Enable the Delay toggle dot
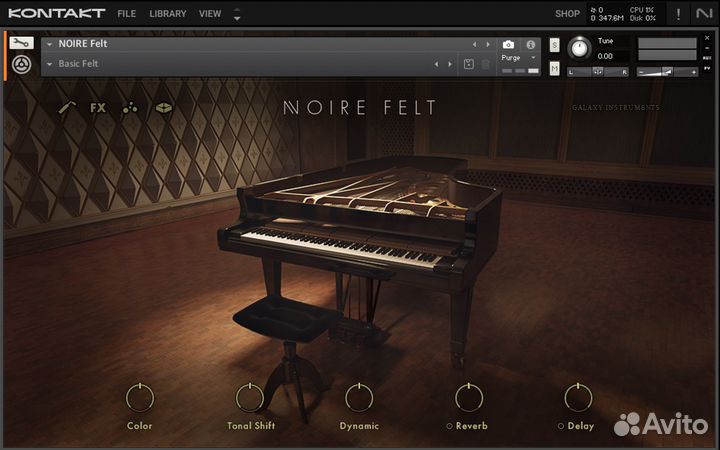This screenshot has height=450, width=720. (561, 426)
